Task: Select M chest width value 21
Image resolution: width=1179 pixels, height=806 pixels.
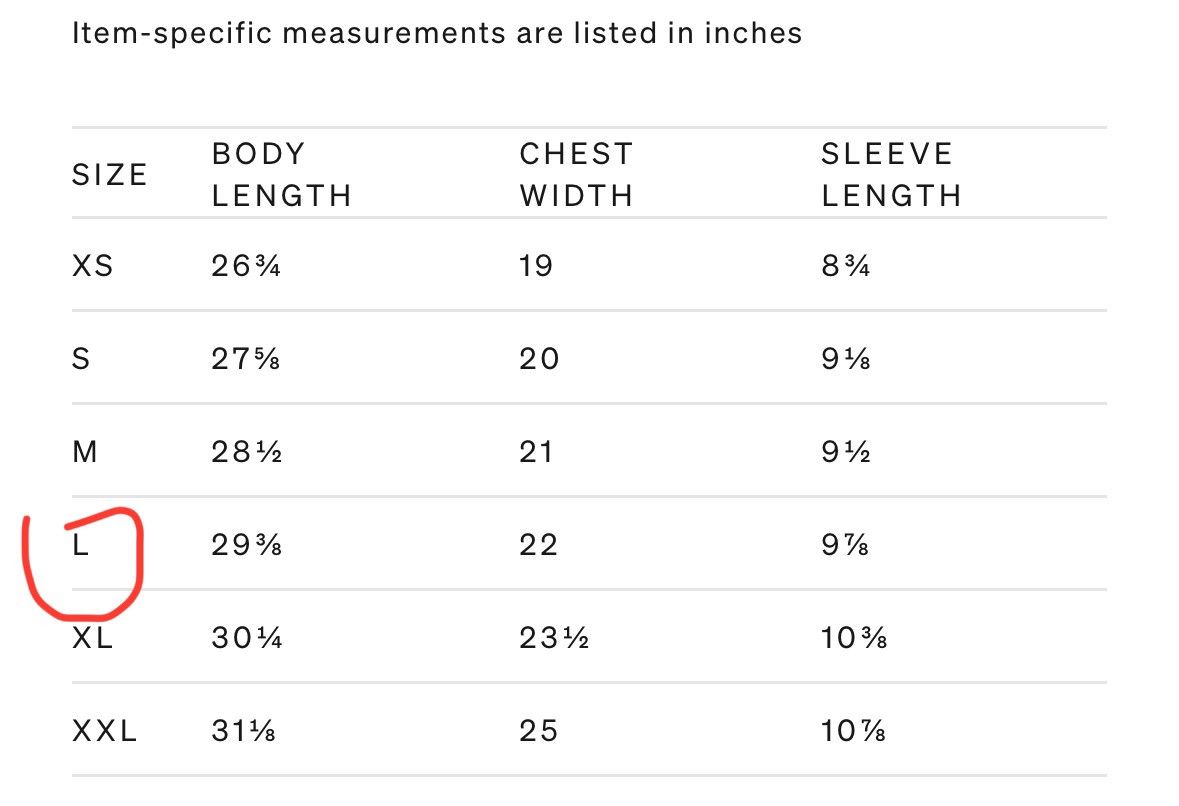Action: tap(536, 452)
